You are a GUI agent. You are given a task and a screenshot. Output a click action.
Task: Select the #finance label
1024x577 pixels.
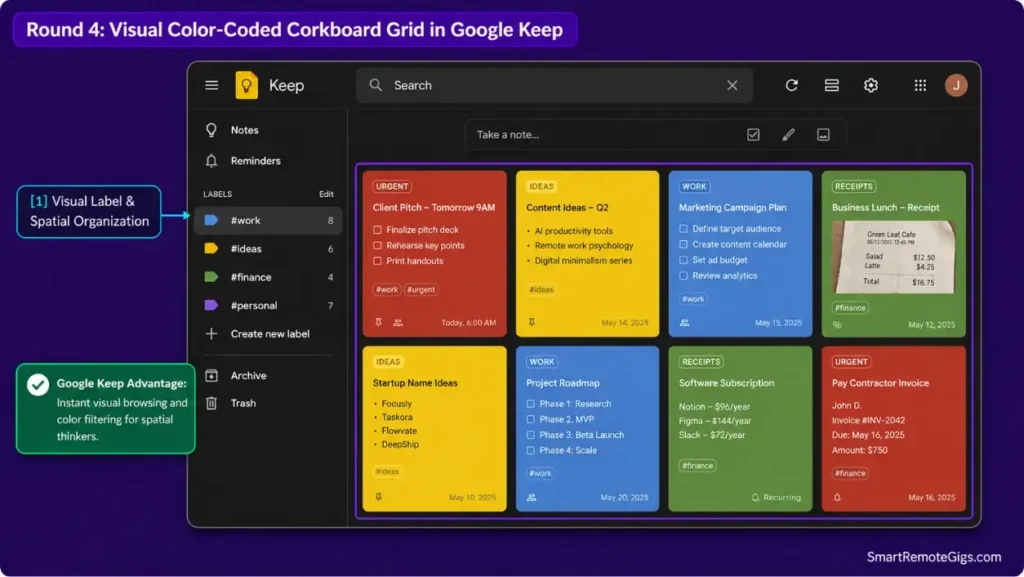(269, 277)
